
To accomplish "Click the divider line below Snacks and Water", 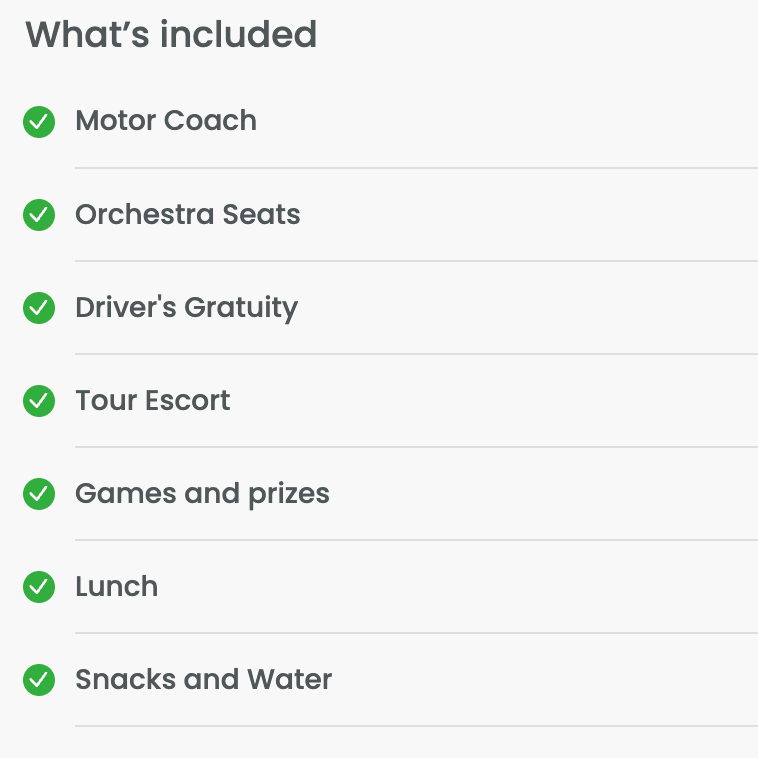I will coord(416,726).
